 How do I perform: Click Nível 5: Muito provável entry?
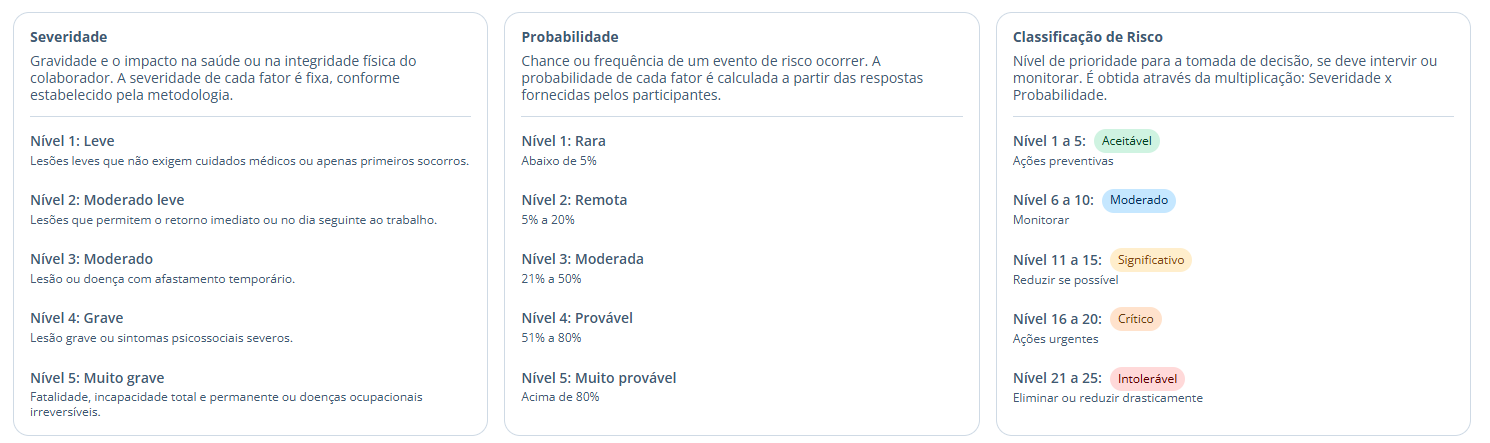[x=599, y=378]
